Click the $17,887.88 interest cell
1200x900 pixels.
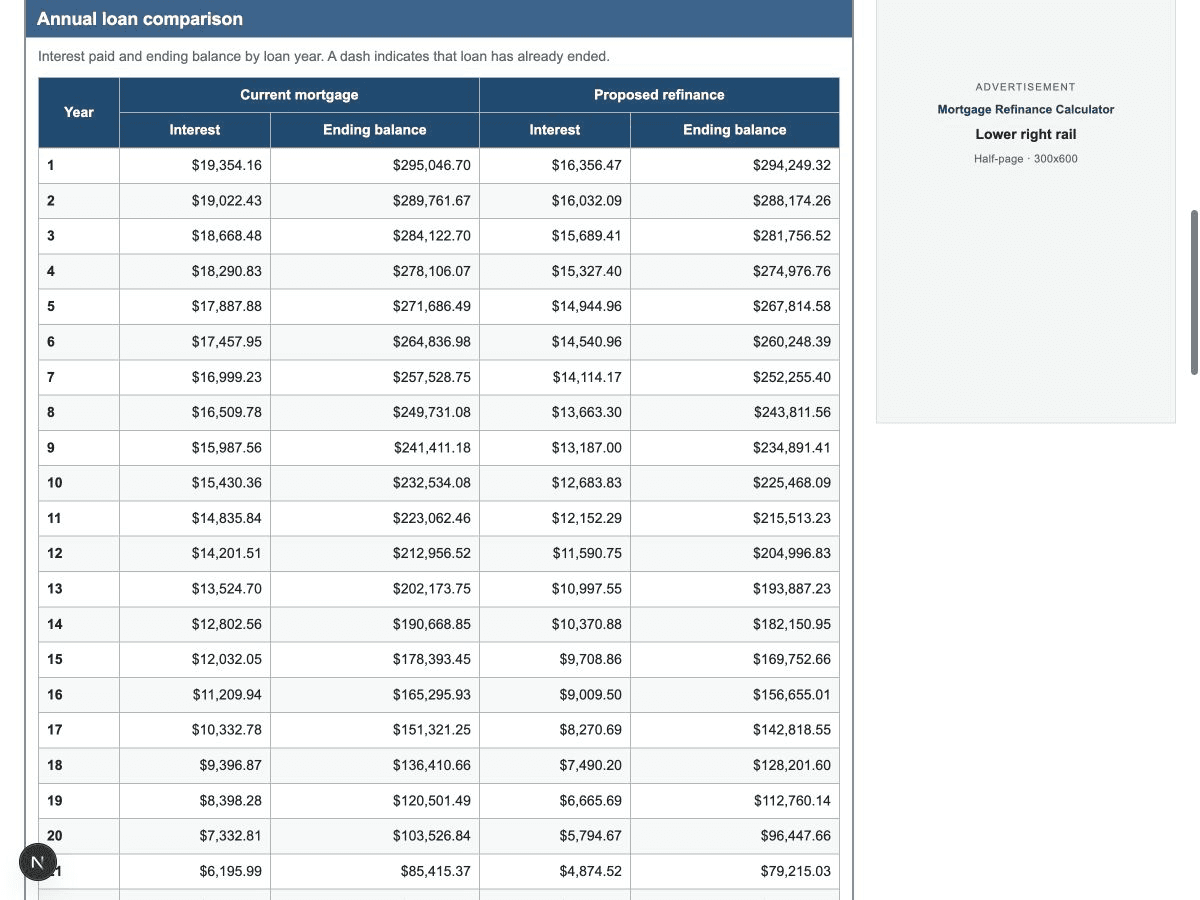(x=195, y=307)
